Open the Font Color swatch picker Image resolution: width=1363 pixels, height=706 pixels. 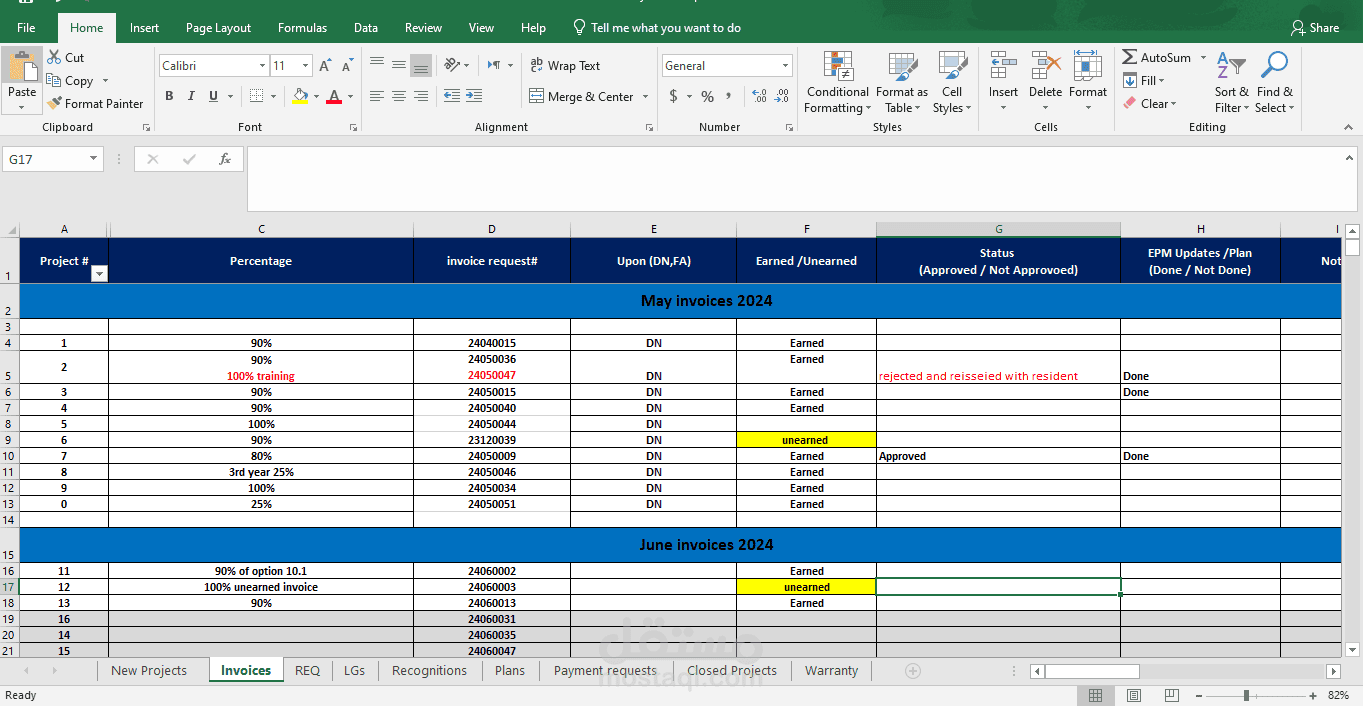(x=348, y=97)
